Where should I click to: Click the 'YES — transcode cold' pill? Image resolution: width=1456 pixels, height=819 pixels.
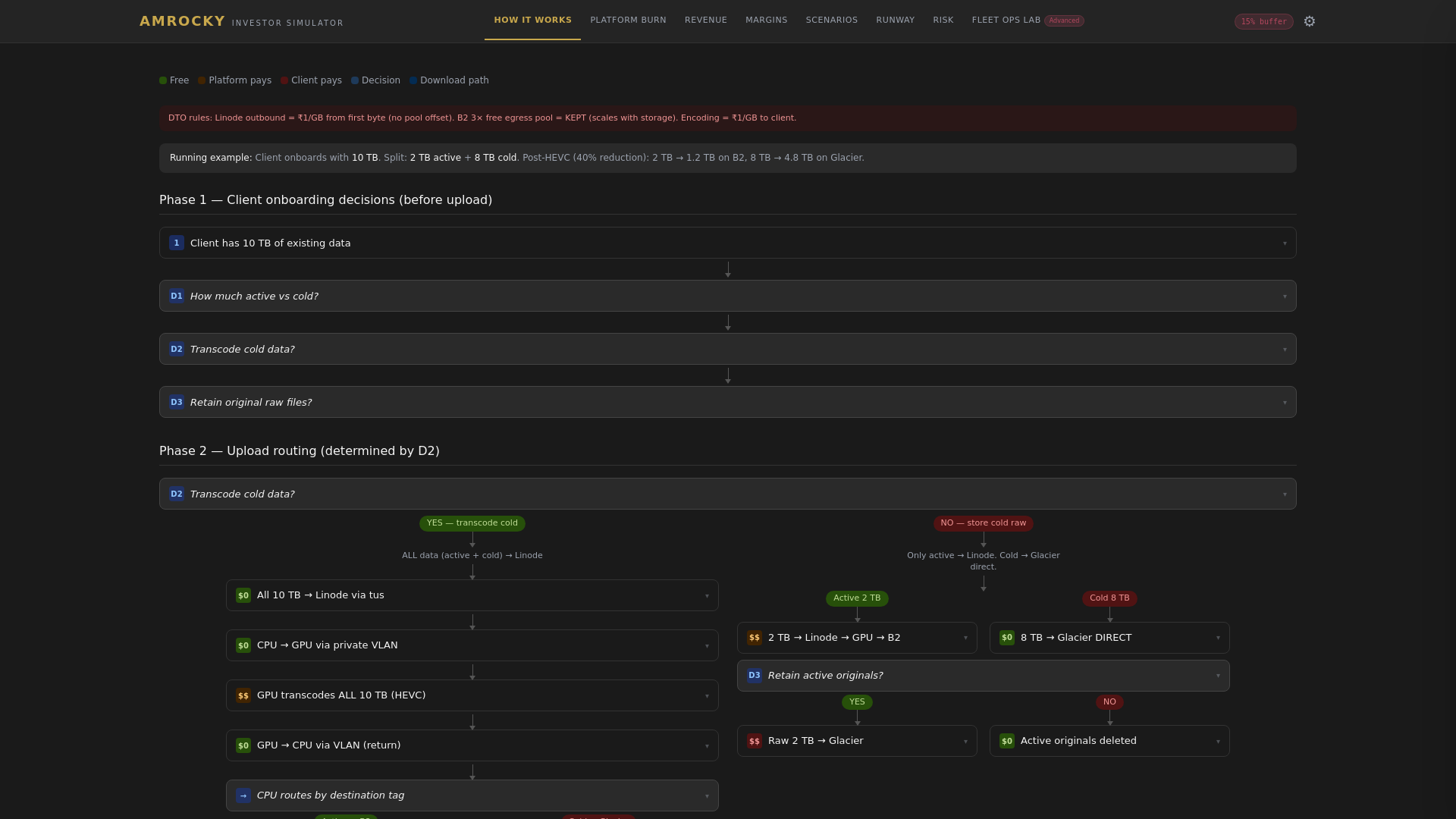(472, 523)
